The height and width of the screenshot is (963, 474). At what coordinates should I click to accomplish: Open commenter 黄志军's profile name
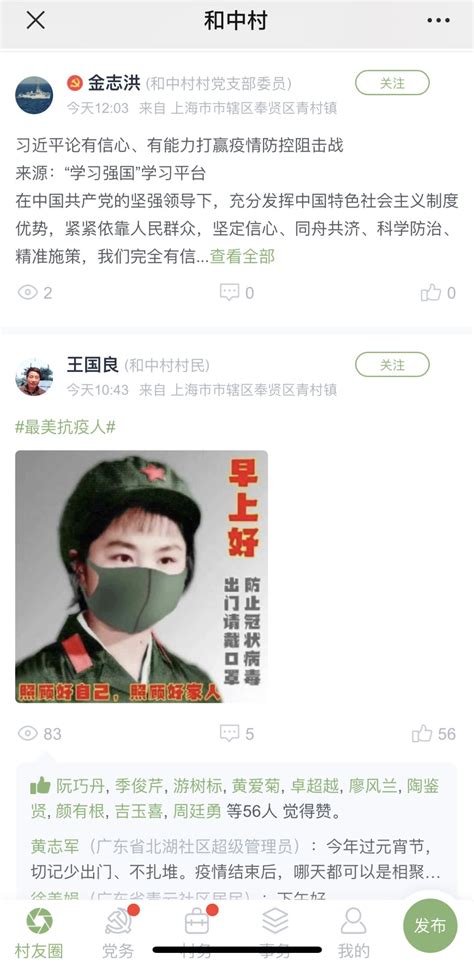(55, 846)
